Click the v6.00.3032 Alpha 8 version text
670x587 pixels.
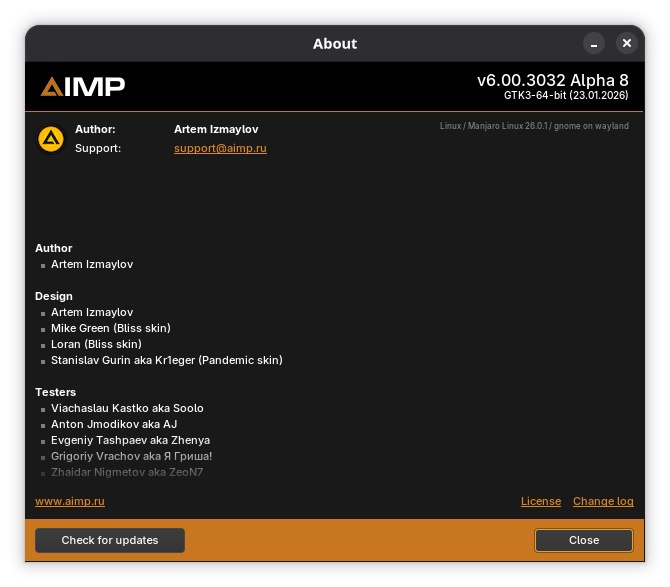click(552, 80)
